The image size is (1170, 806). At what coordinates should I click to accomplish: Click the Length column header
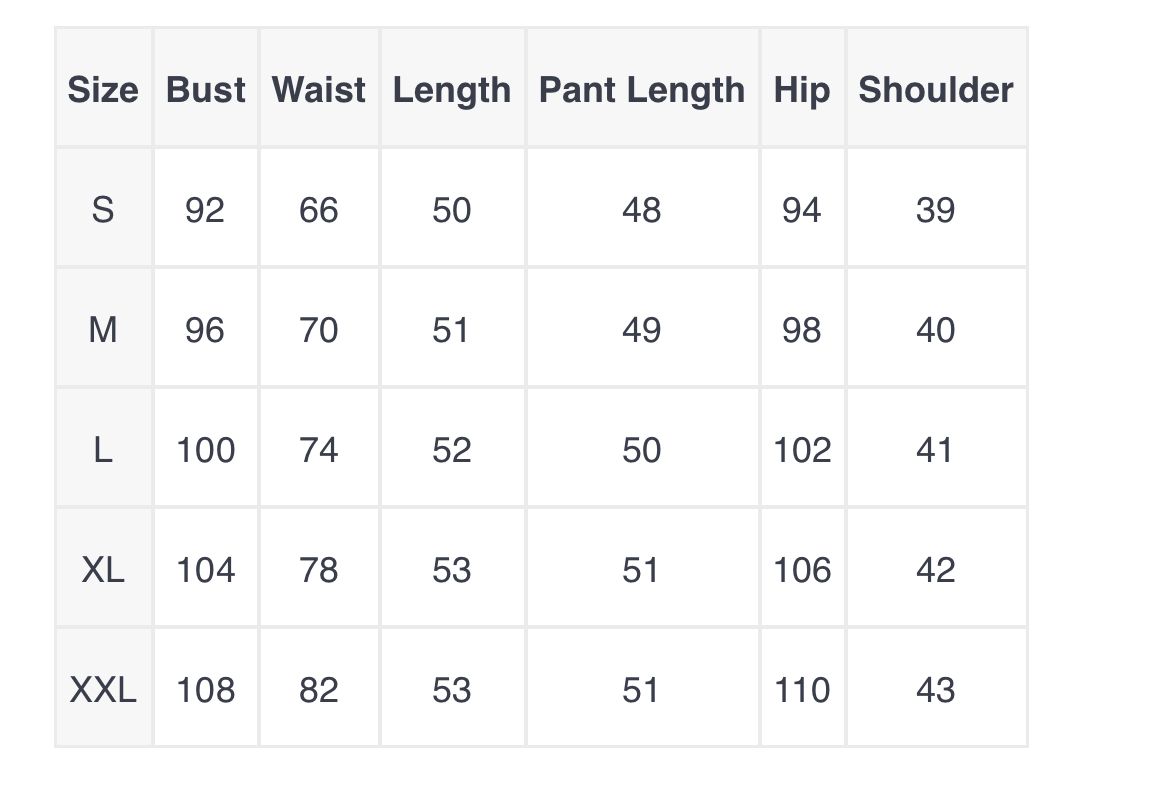pyautogui.click(x=452, y=90)
